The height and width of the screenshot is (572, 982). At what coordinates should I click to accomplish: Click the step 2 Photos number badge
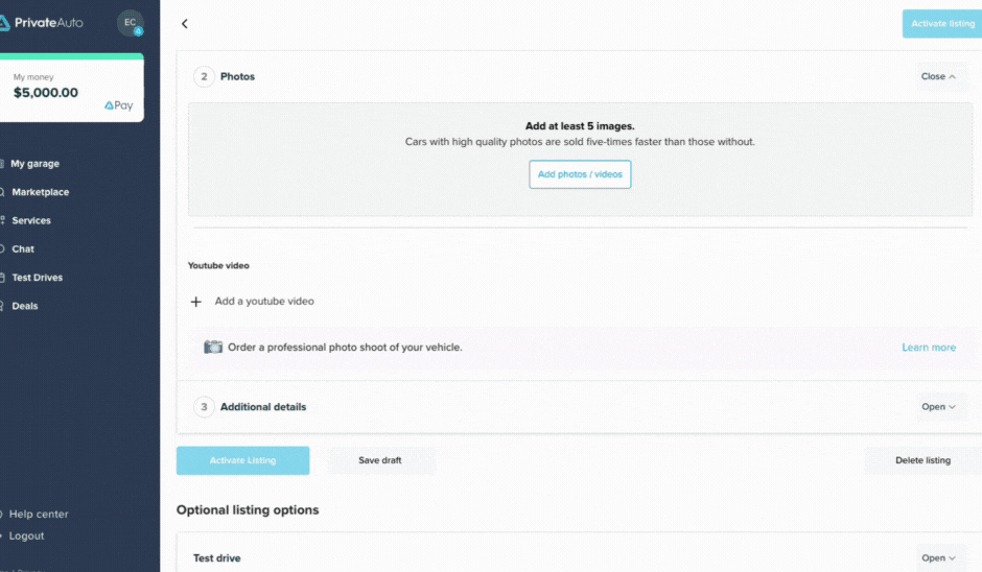pyautogui.click(x=204, y=76)
